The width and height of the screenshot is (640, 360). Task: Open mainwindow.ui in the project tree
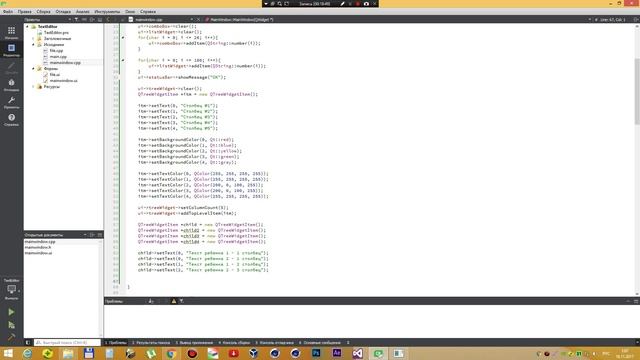pyautogui.click(x=63, y=80)
